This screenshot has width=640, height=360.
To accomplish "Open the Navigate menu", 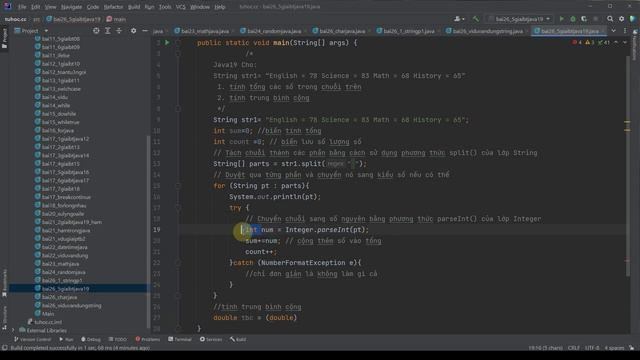I will coord(71,7).
